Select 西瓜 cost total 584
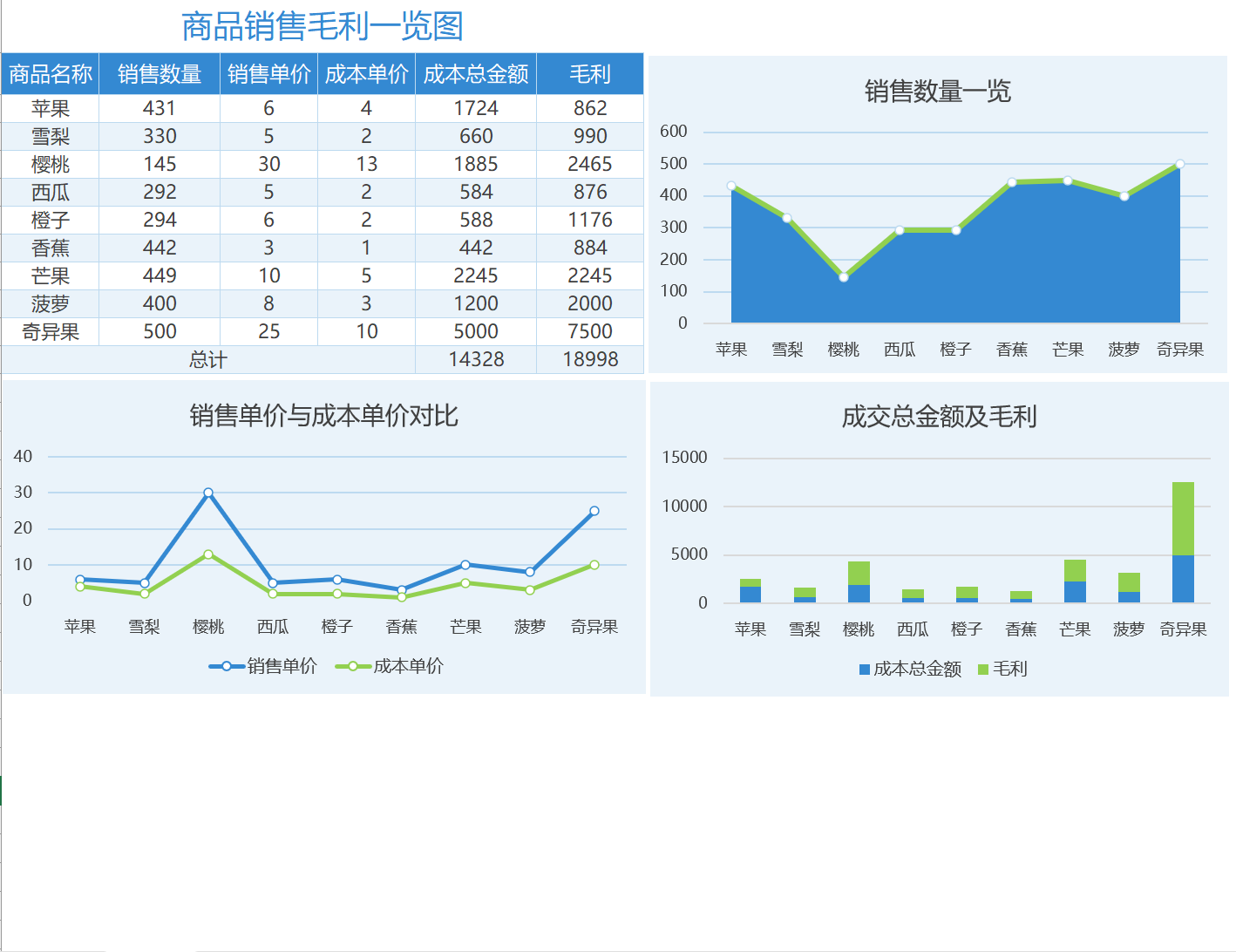 coord(476,192)
